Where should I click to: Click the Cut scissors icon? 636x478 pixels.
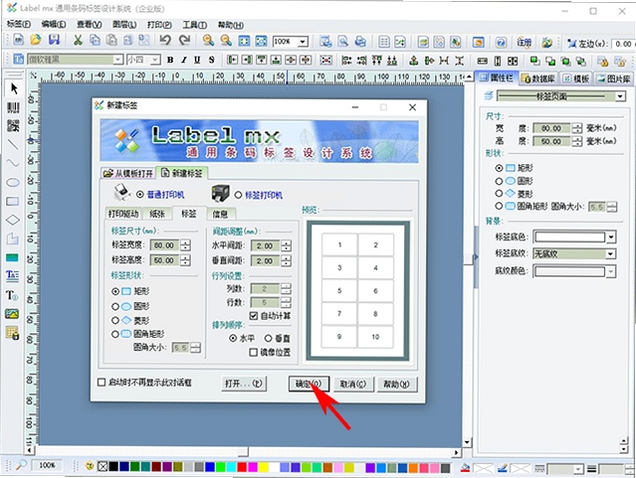coord(77,41)
